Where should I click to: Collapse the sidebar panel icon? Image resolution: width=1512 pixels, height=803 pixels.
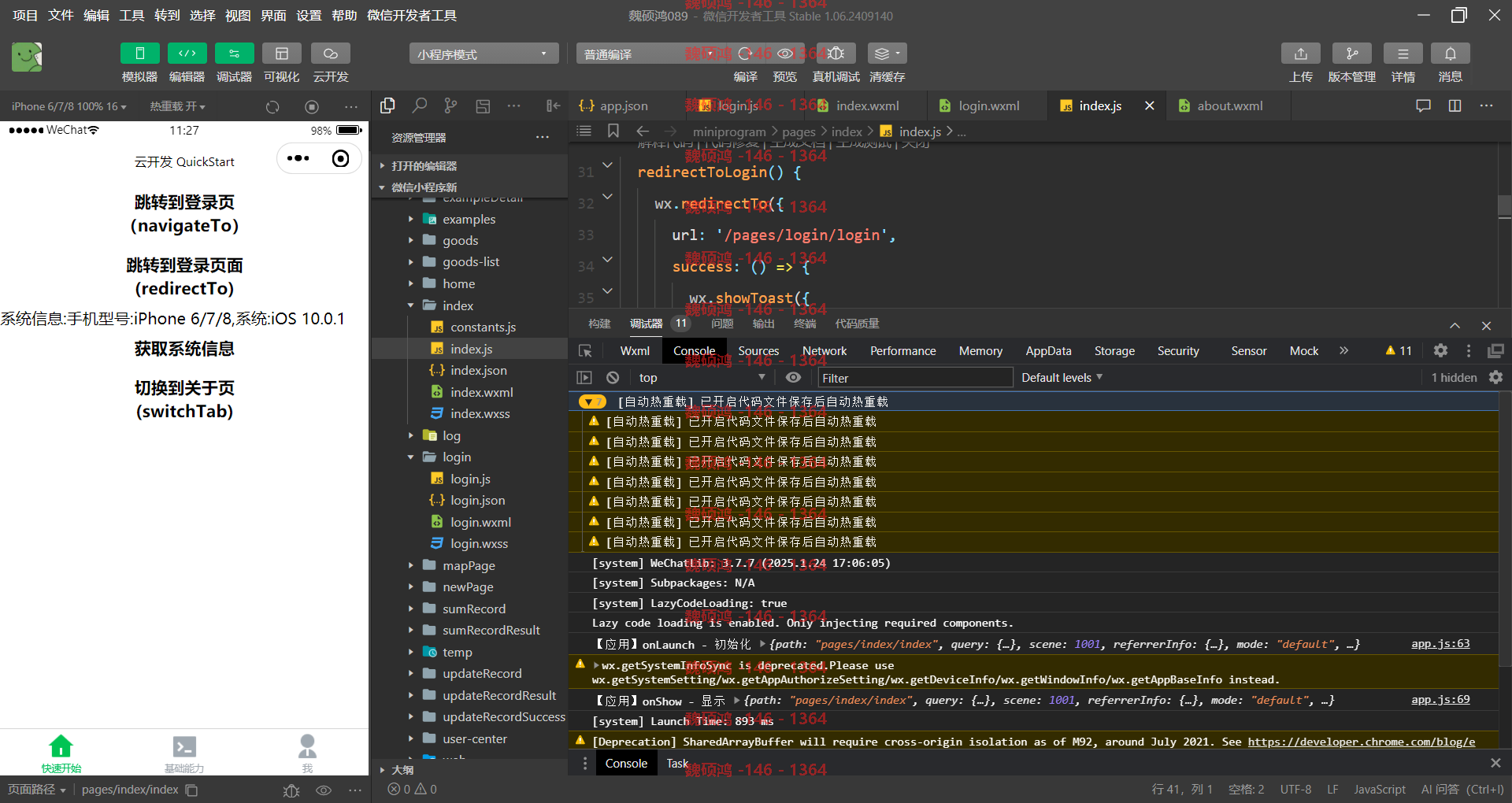pyautogui.click(x=553, y=105)
